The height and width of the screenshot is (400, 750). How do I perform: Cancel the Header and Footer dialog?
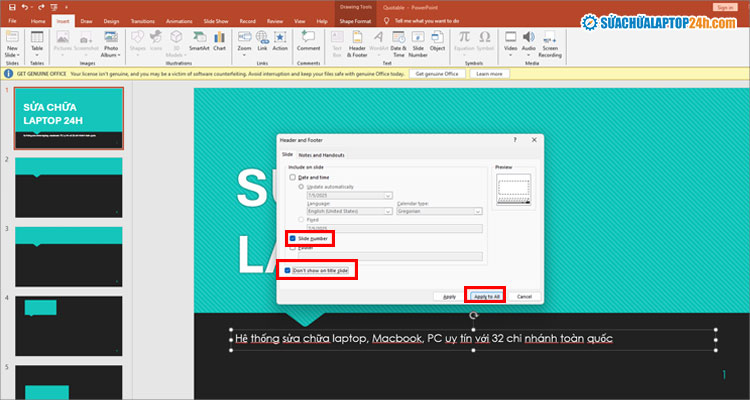coord(524,297)
